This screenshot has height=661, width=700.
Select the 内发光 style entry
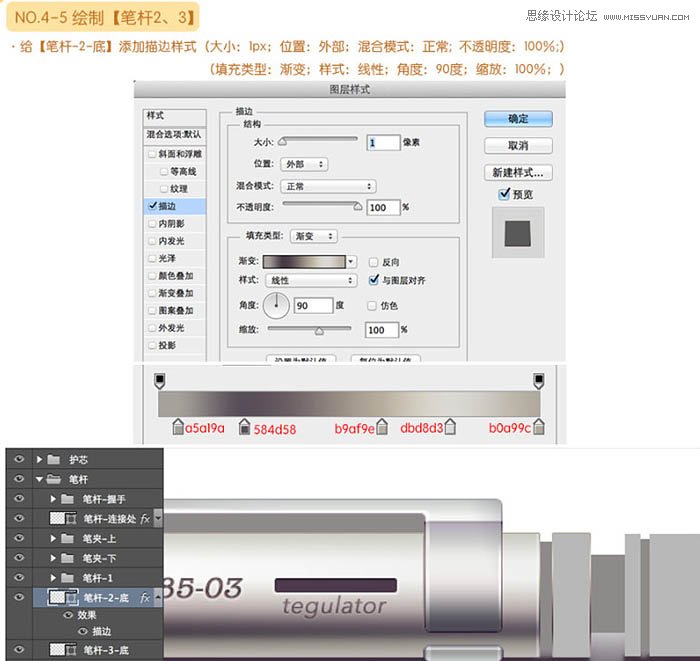pyautogui.click(x=175, y=241)
